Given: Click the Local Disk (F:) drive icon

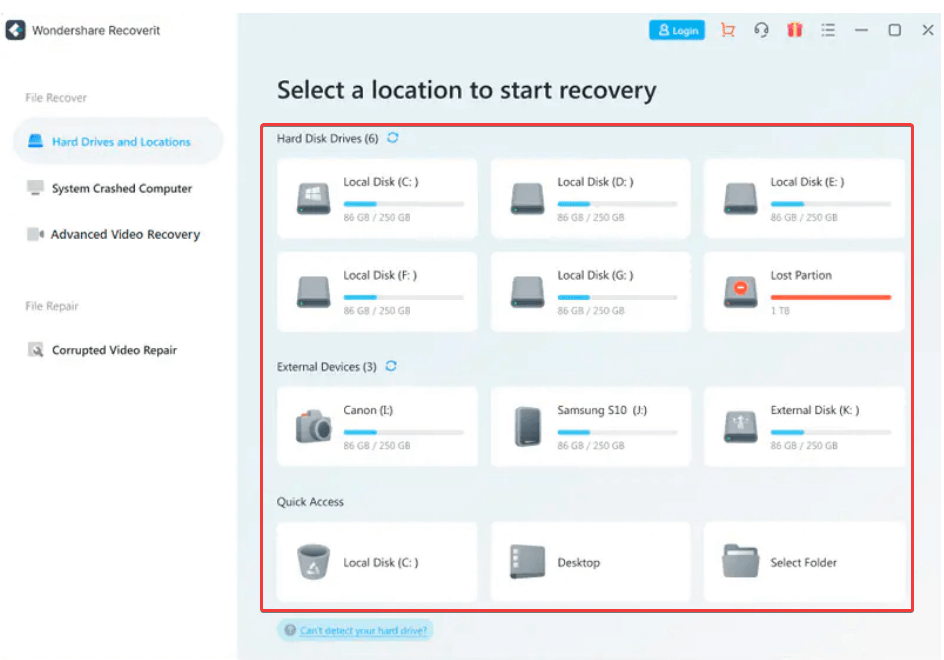Looking at the screenshot, I should [313, 292].
